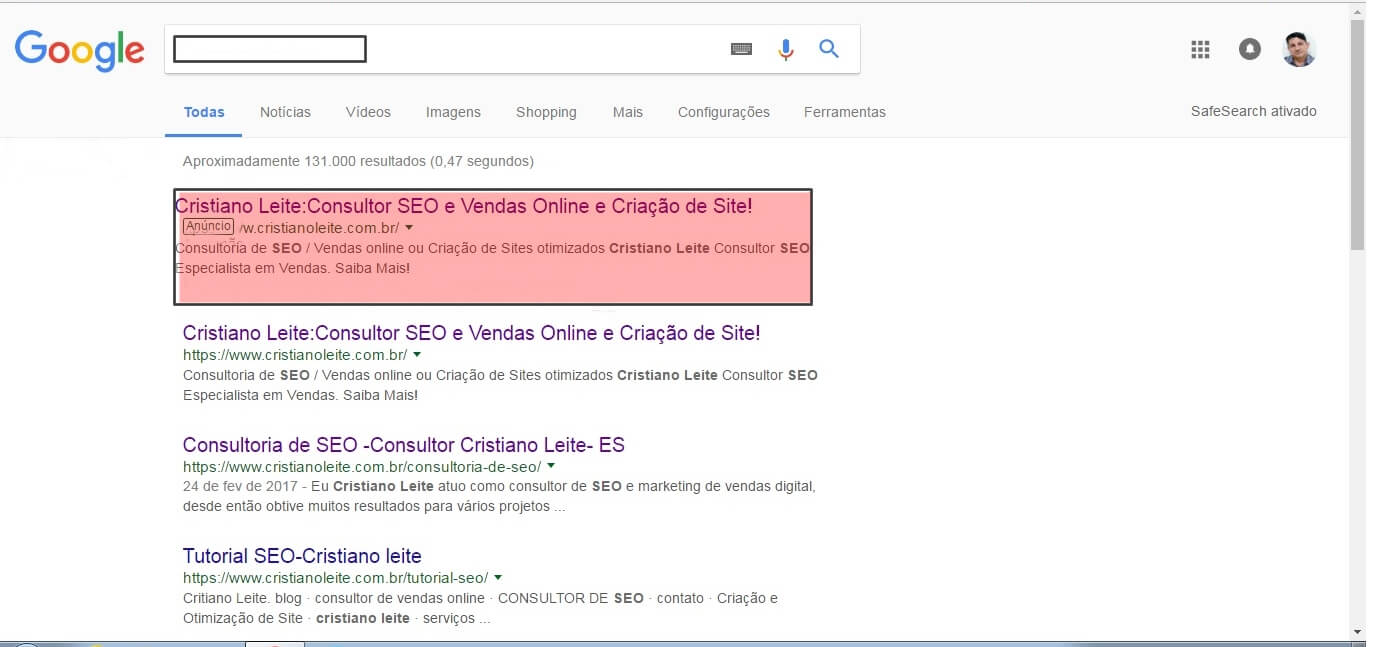
Task: Open the ad result title Cristiano Leite
Action: (463, 206)
